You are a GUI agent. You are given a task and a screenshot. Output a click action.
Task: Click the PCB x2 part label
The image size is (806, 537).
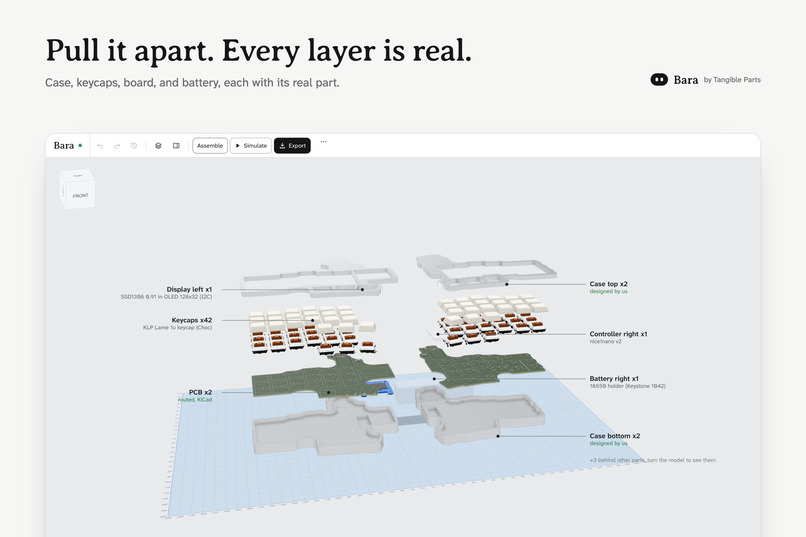(x=200, y=392)
